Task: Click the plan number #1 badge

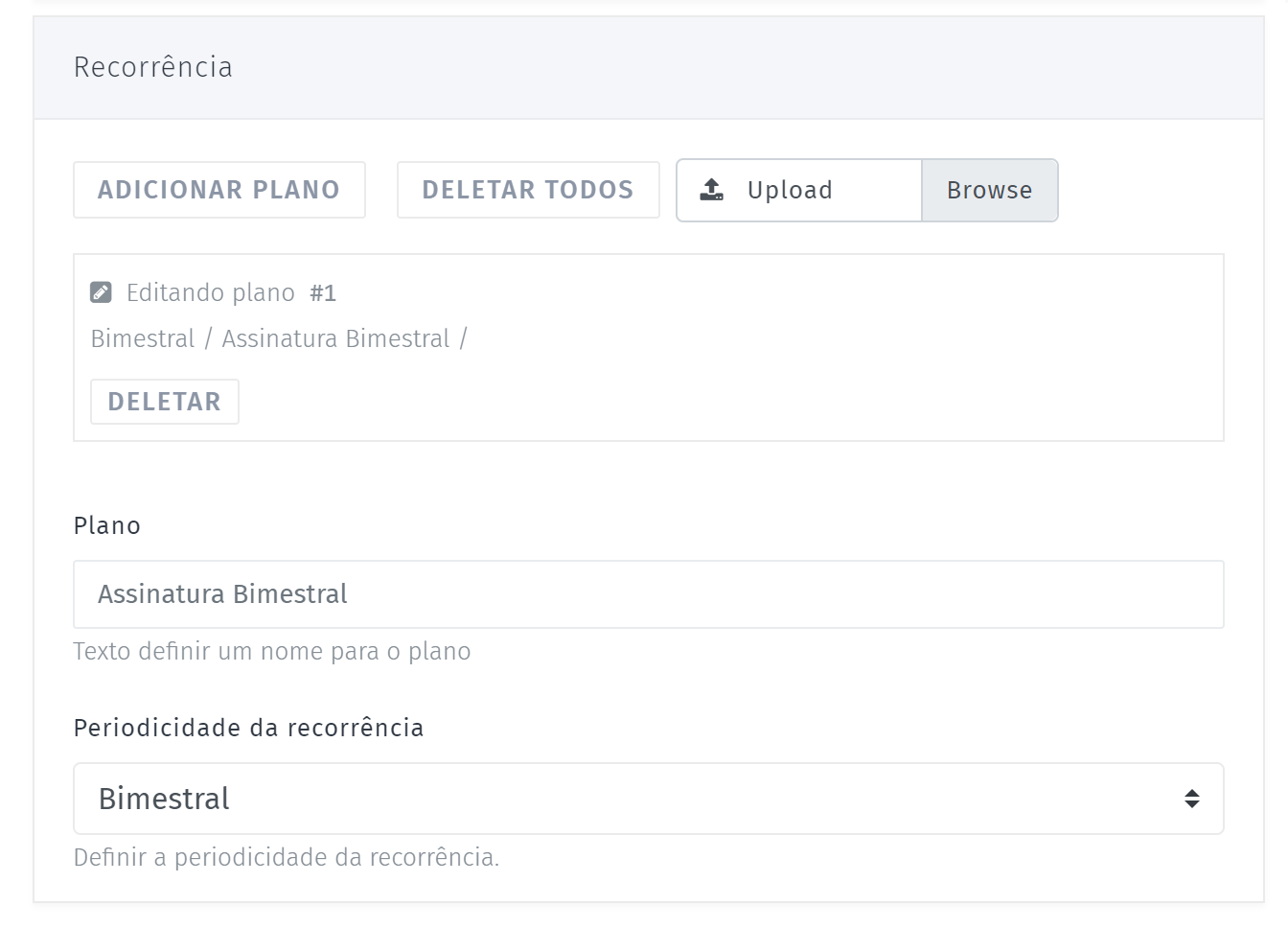Action: point(323,292)
